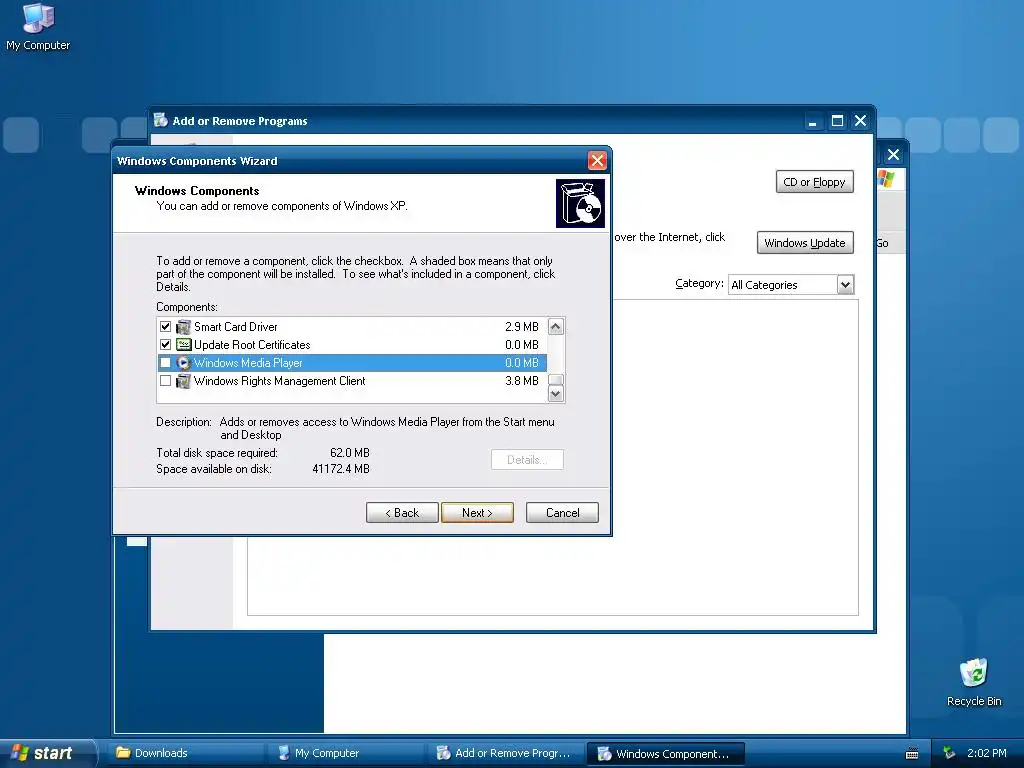Screen dimensions: 1024x768
Task: Click the CD or Floppy button
Action: [814, 182]
